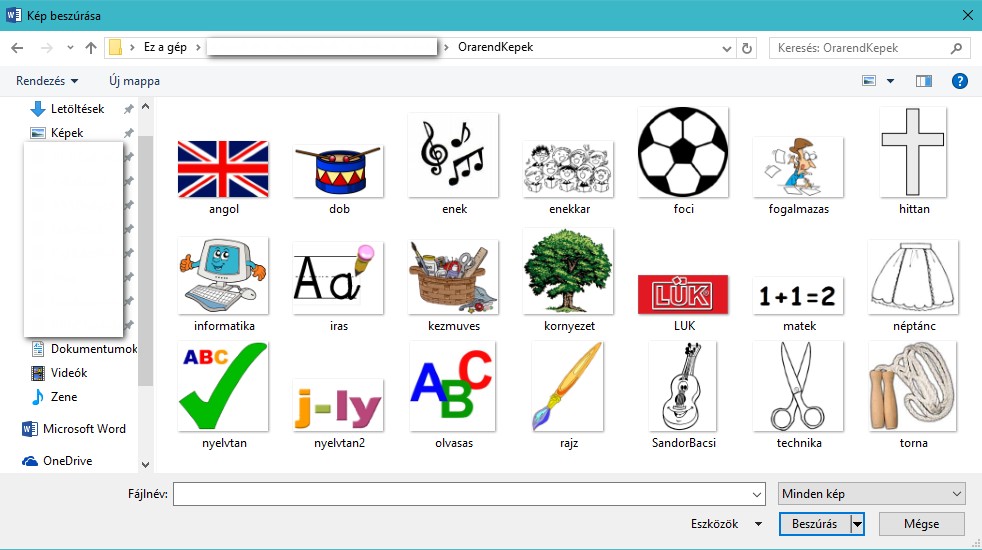Select the kezmuves basket image

[453, 277]
